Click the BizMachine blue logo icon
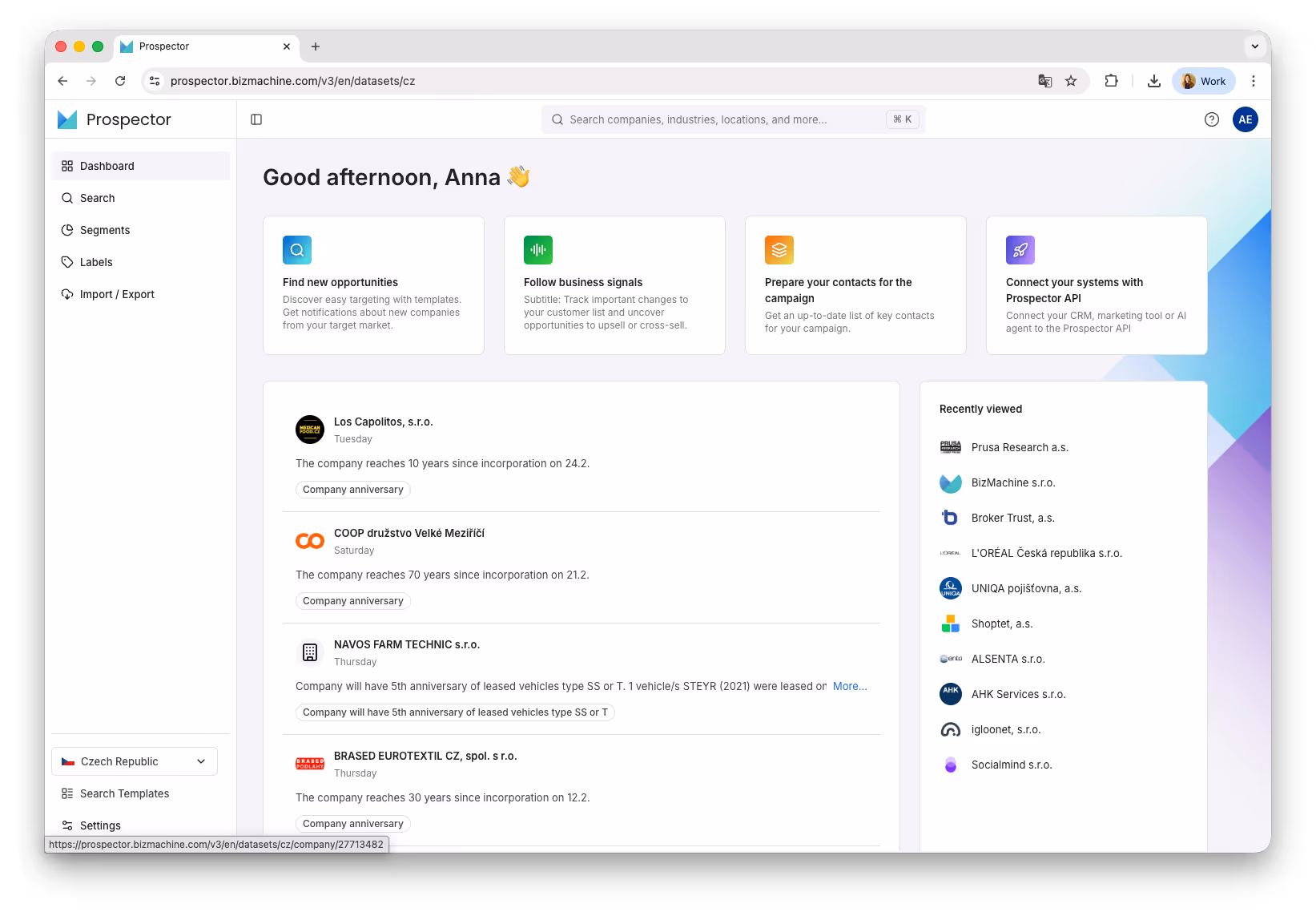Image resolution: width=1316 pixels, height=912 pixels. click(951, 482)
